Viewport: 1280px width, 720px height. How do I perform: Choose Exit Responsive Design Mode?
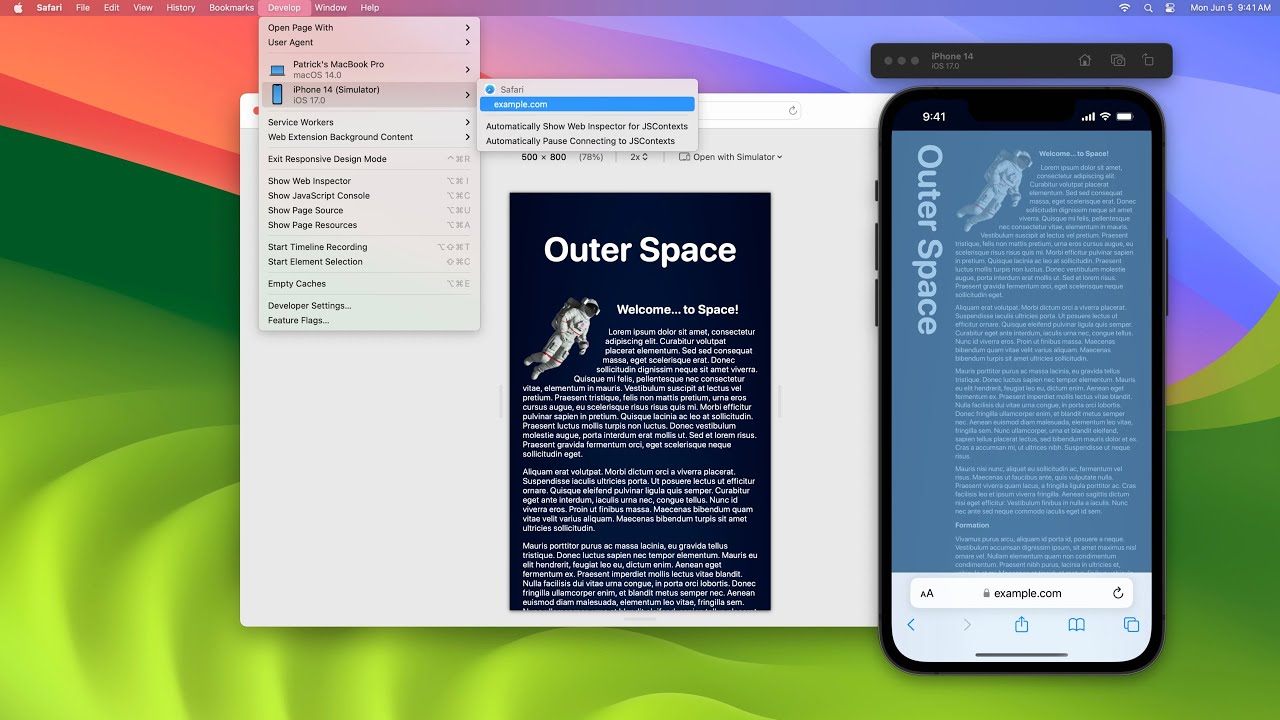(369, 159)
